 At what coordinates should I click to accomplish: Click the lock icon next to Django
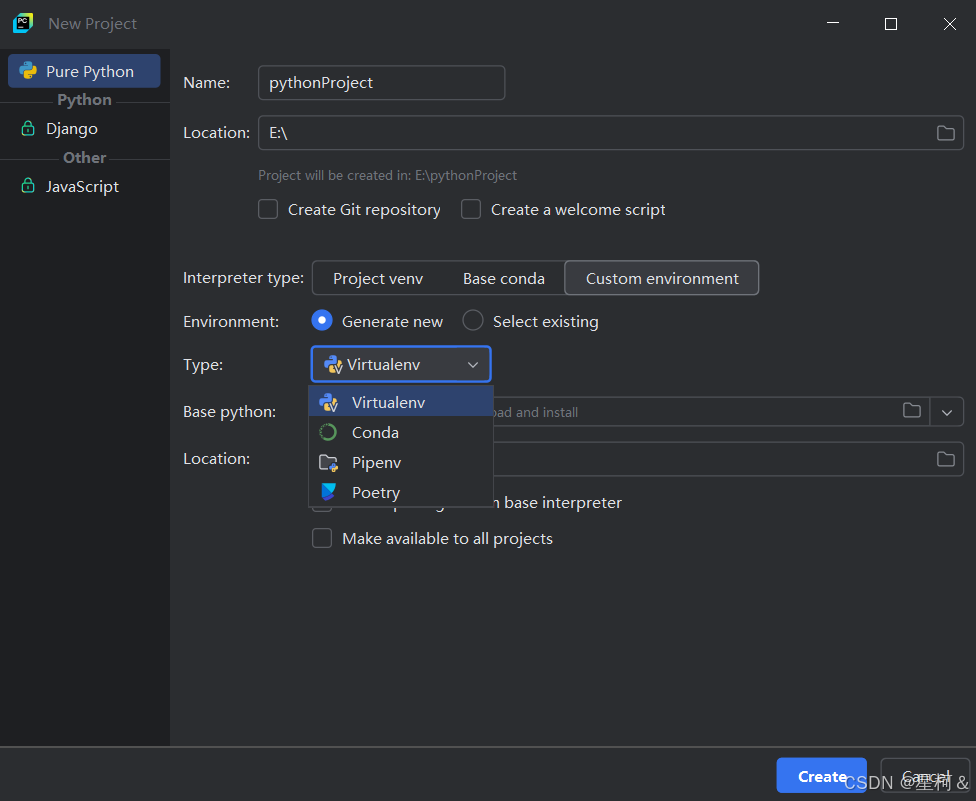[x=28, y=128]
